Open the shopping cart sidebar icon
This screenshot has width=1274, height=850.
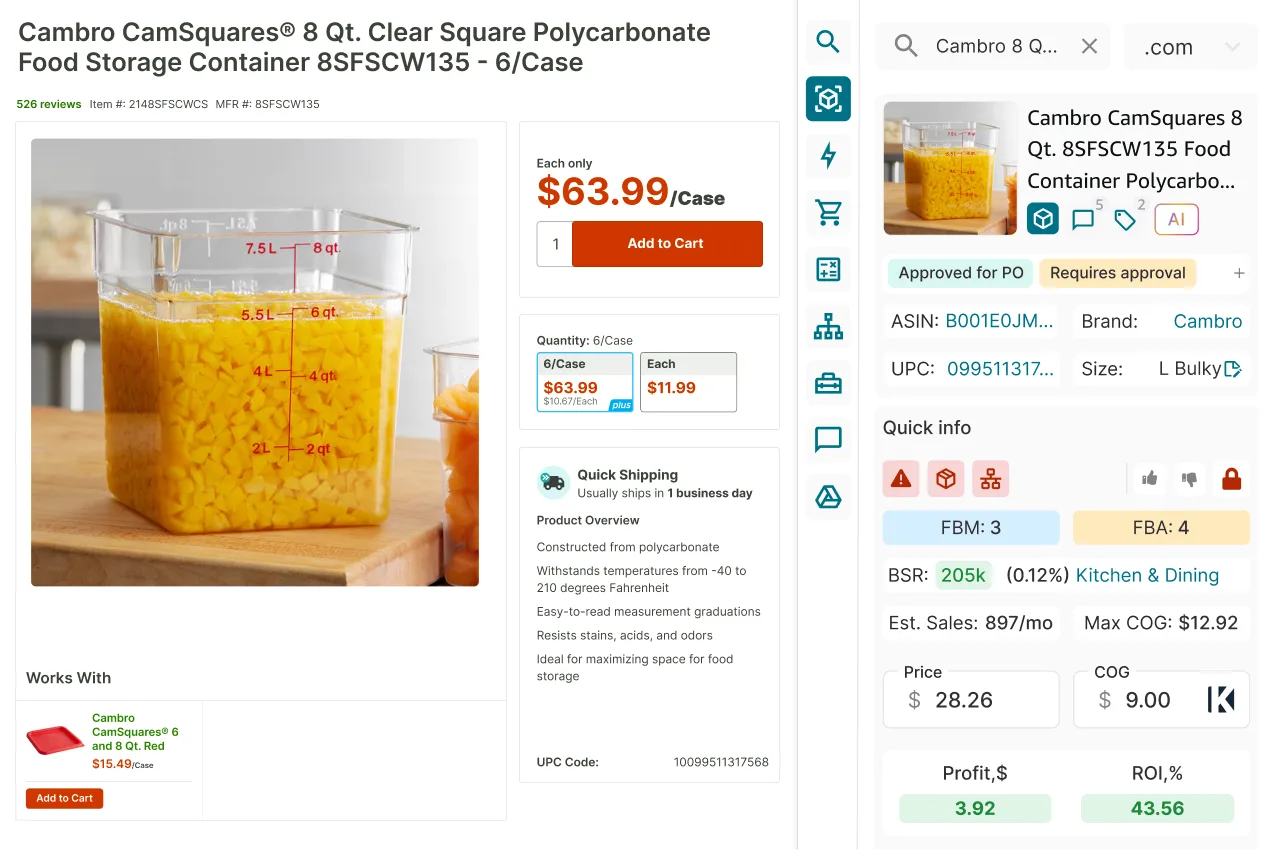coord(828,212)
